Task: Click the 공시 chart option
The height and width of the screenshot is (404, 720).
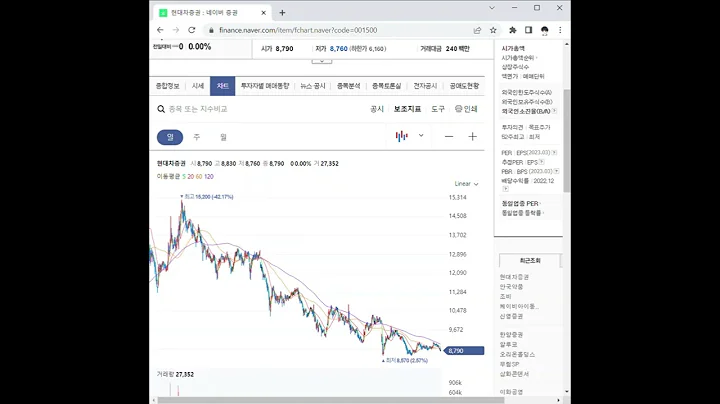Action: pyautogui.click(x=377, y=109)
